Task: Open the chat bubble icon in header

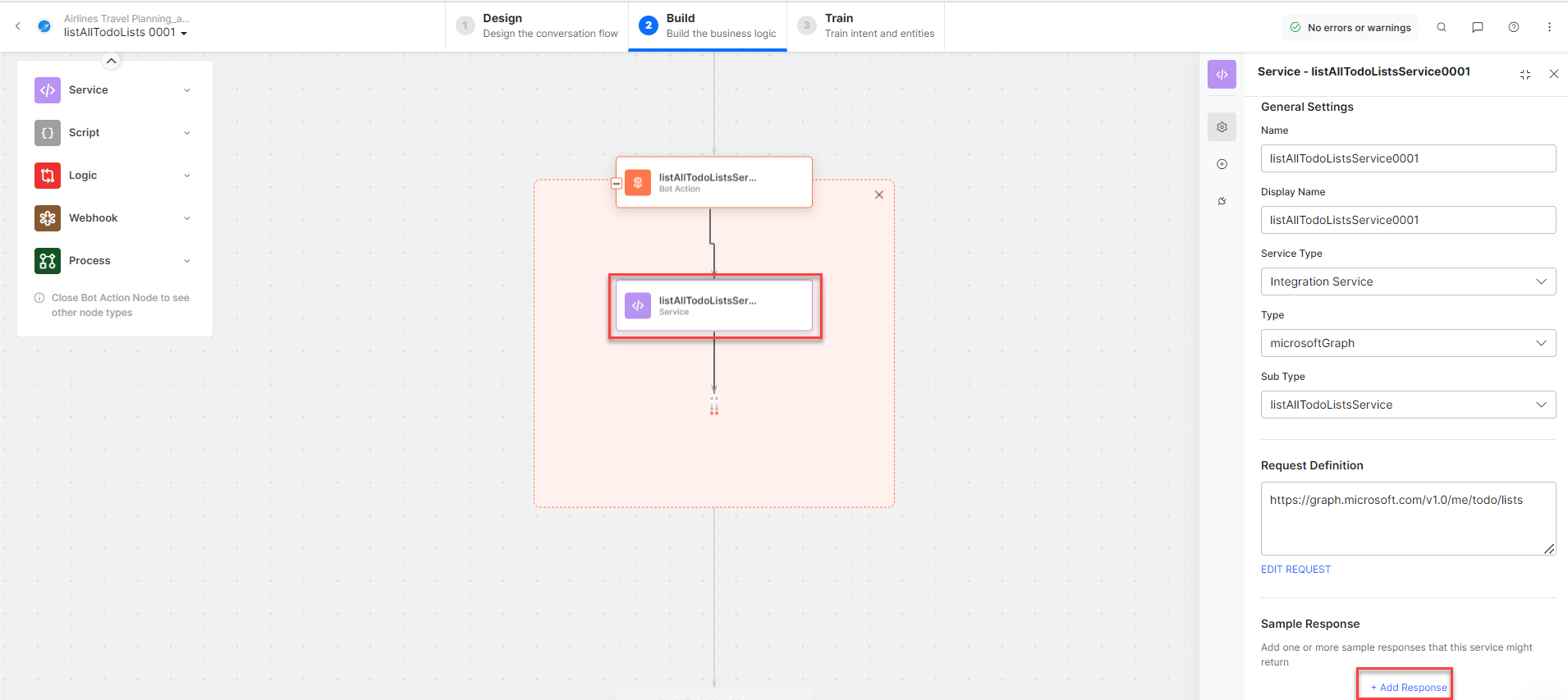Action: pos(1478,27)
